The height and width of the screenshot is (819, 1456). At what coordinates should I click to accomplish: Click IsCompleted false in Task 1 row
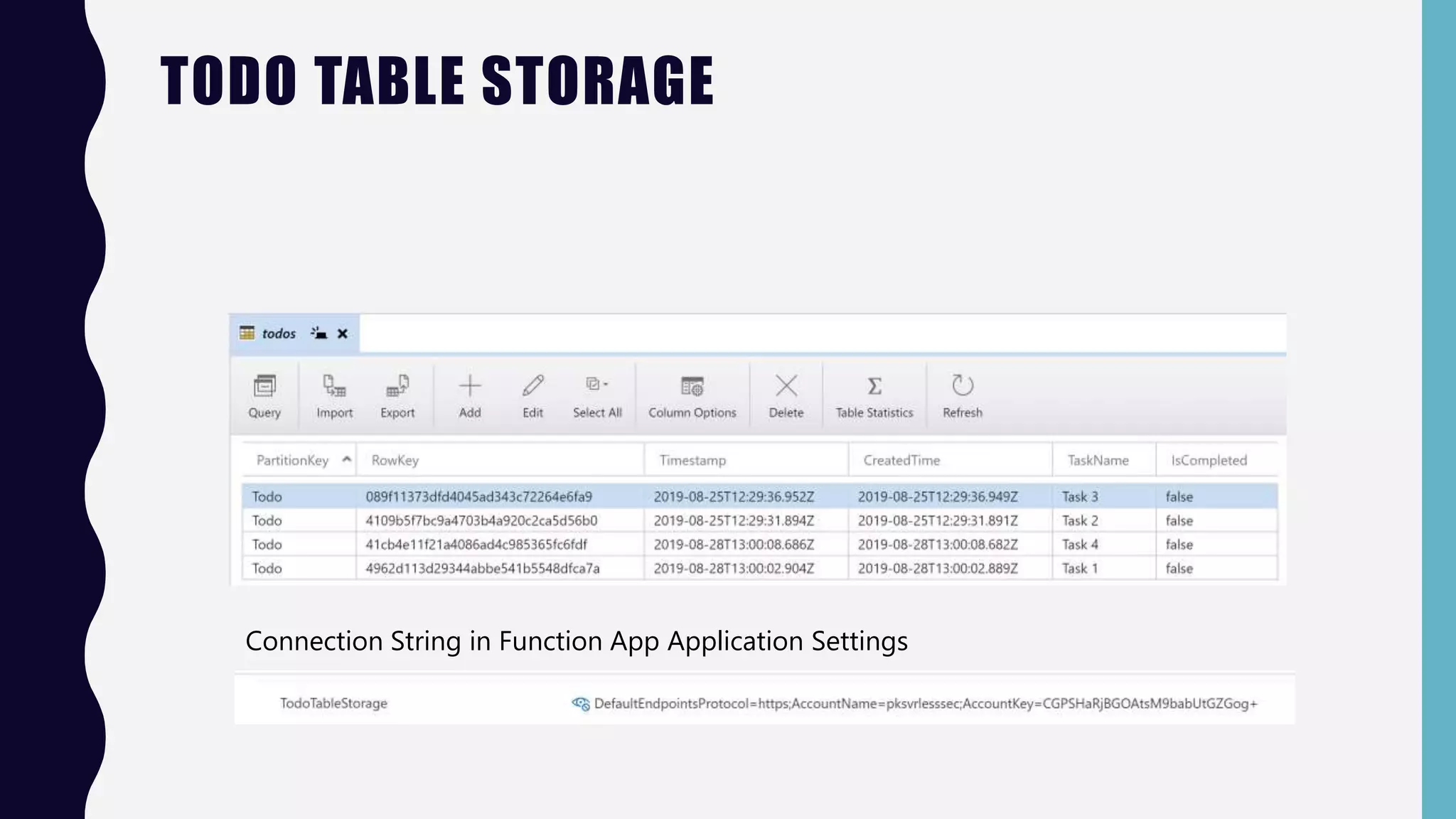pyautogui.click(x=1179, y=568)
